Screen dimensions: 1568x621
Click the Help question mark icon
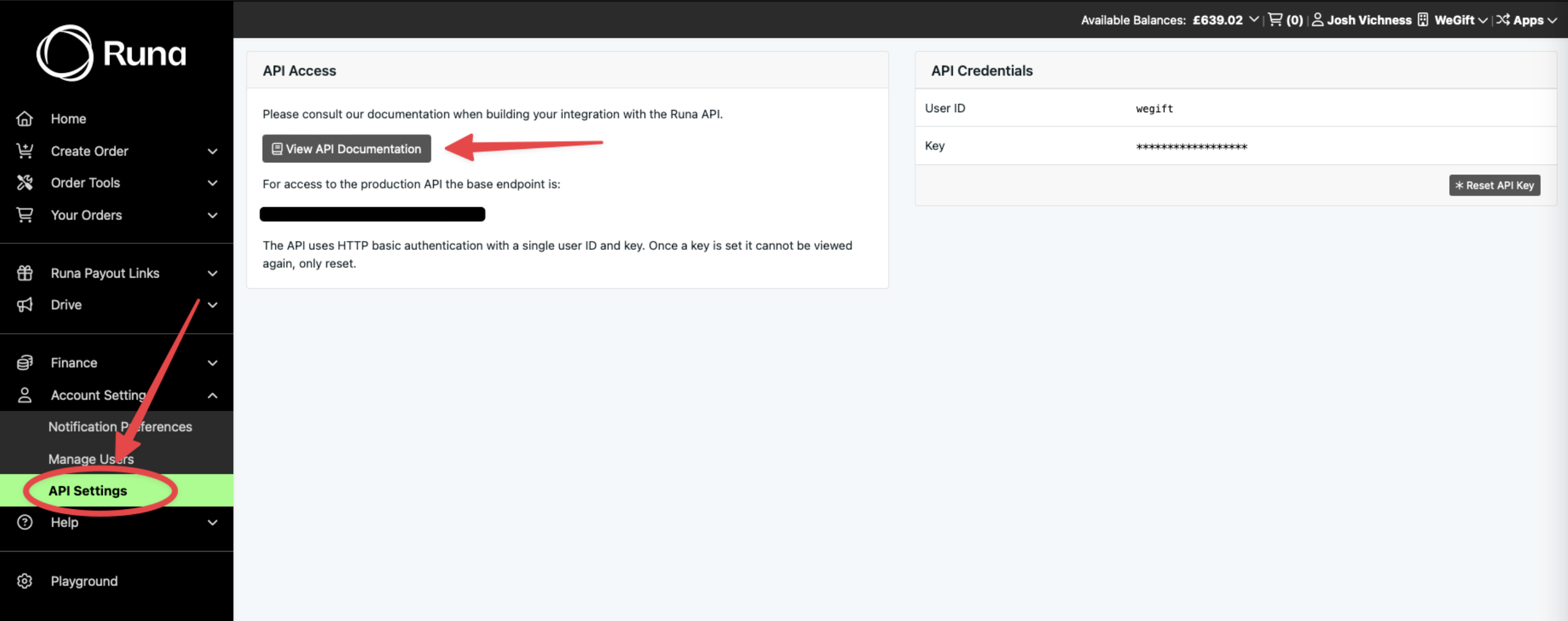[x=24, y=522]
